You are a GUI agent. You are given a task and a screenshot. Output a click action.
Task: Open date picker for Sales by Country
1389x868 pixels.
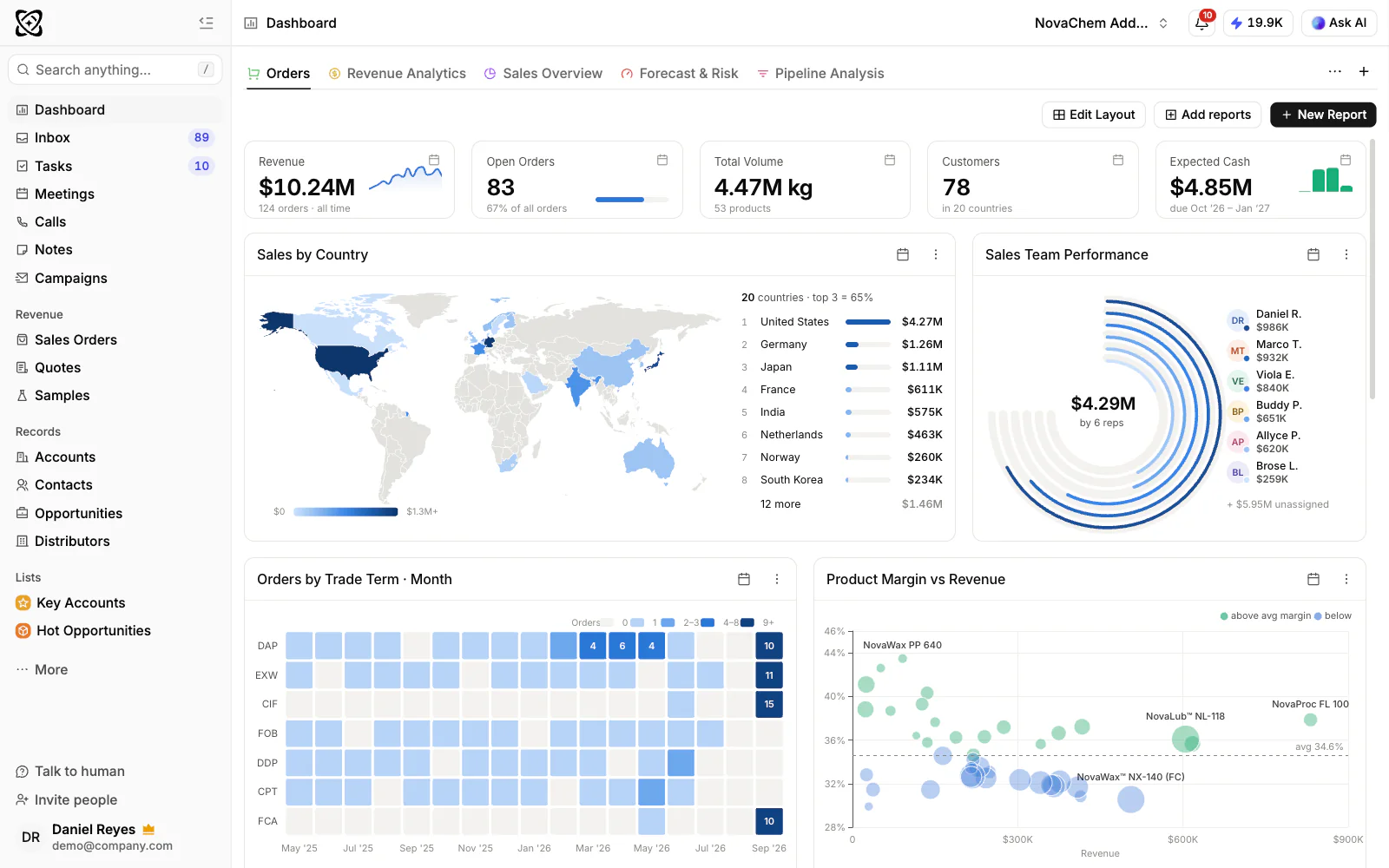pyautogui.click(x=903, y=254)
